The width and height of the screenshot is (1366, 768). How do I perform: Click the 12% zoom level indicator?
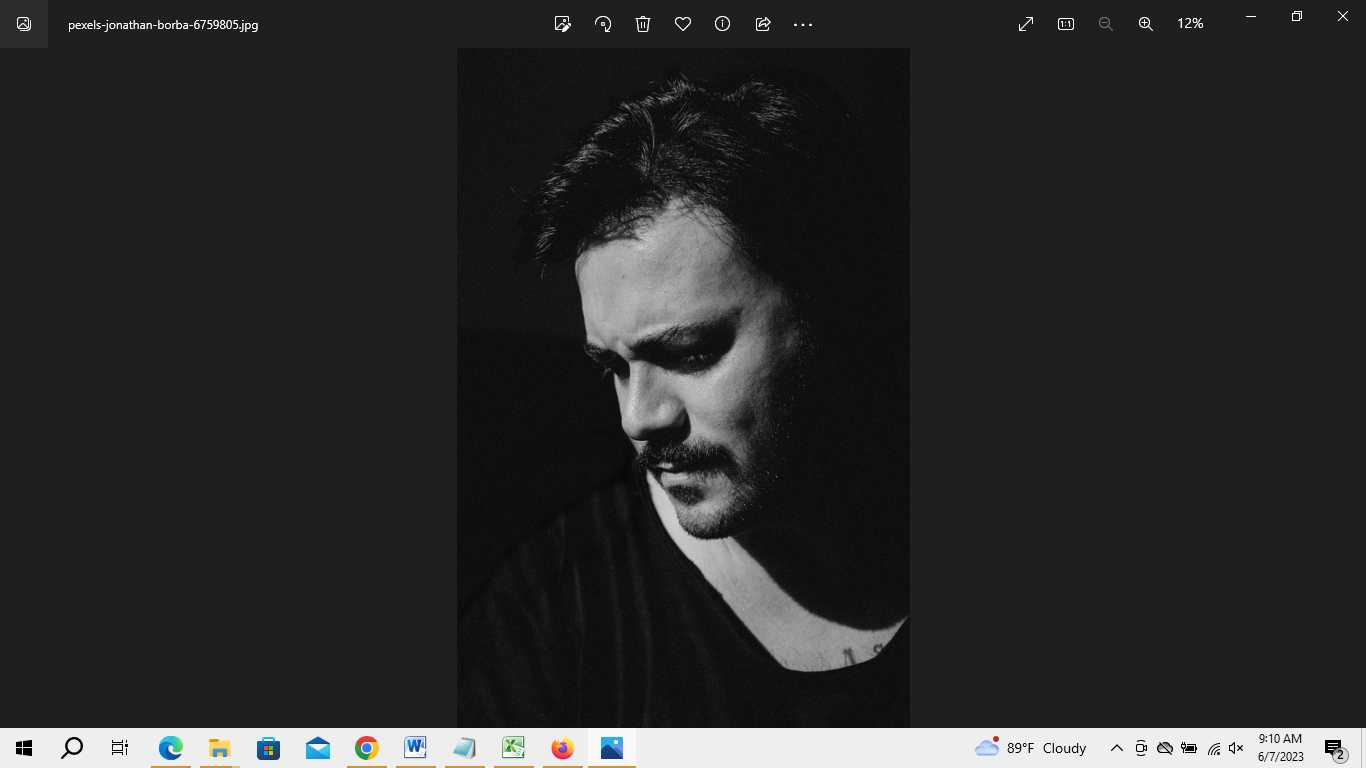click(1190, 24)
